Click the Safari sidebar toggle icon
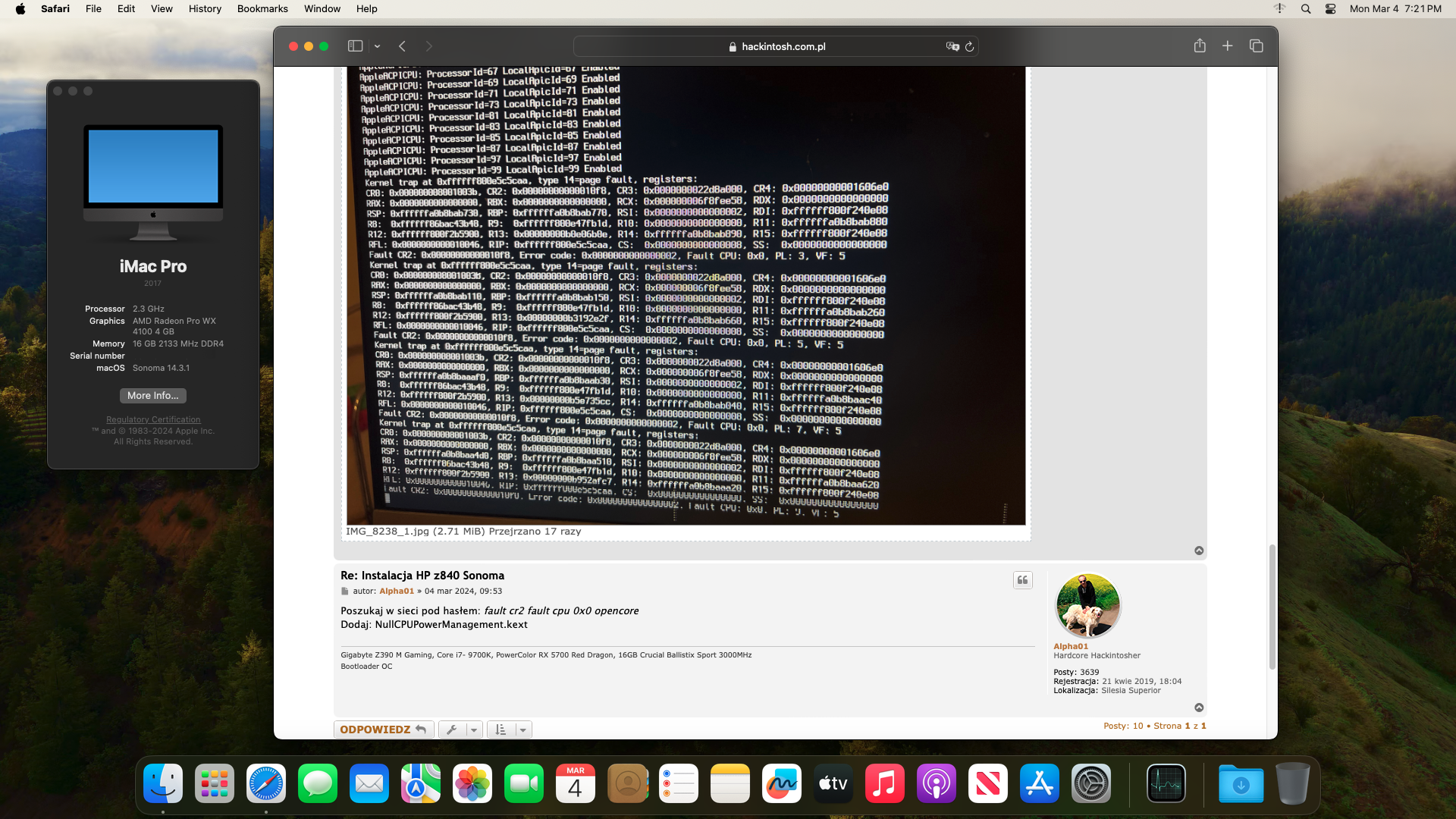 (x=355, y=46)
